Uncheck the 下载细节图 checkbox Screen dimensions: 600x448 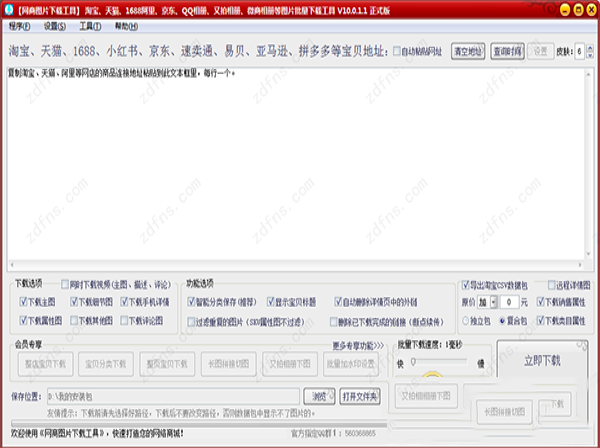[74, 302]
